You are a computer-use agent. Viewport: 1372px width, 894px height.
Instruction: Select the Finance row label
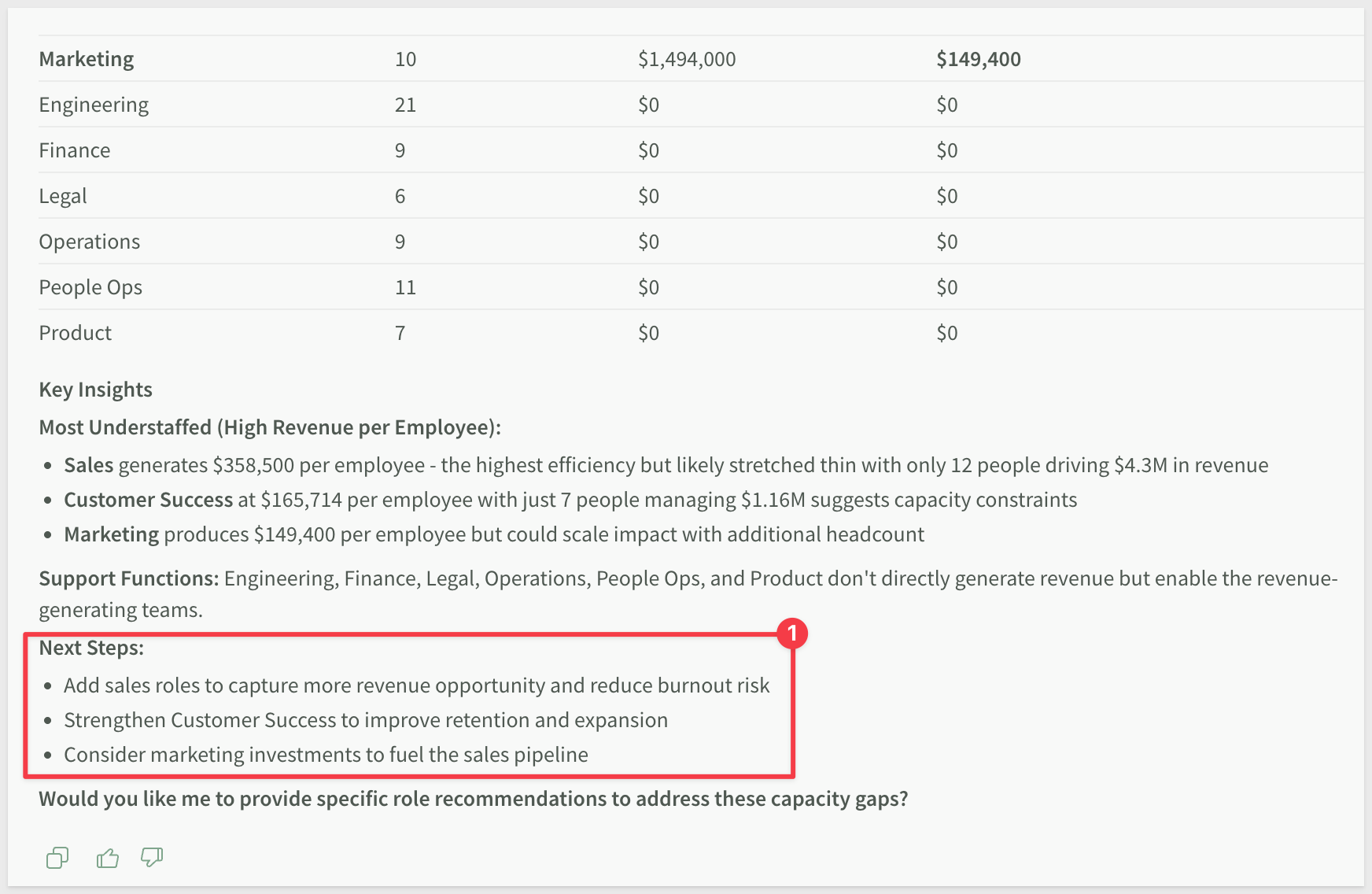[75, 150]
